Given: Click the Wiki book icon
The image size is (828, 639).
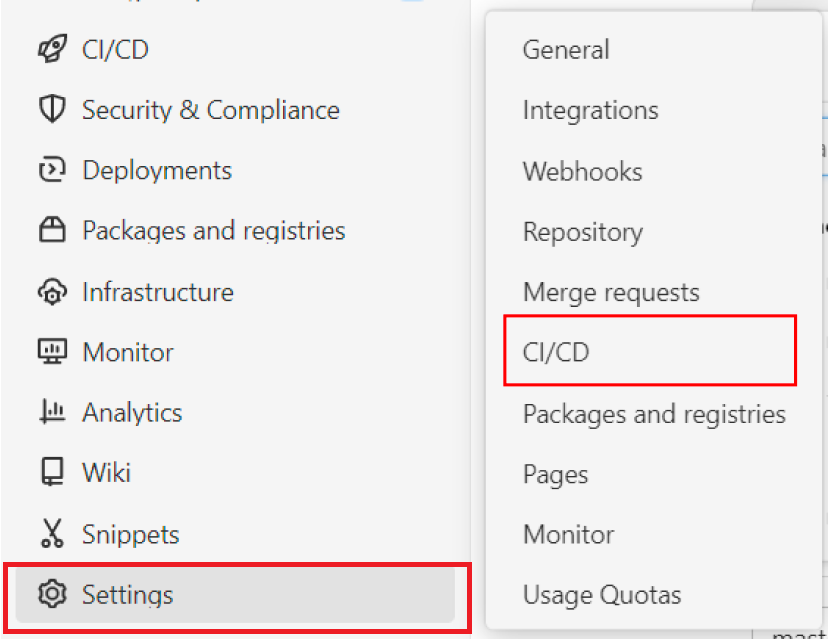Looking at the screenshot, I should point(51,472).
